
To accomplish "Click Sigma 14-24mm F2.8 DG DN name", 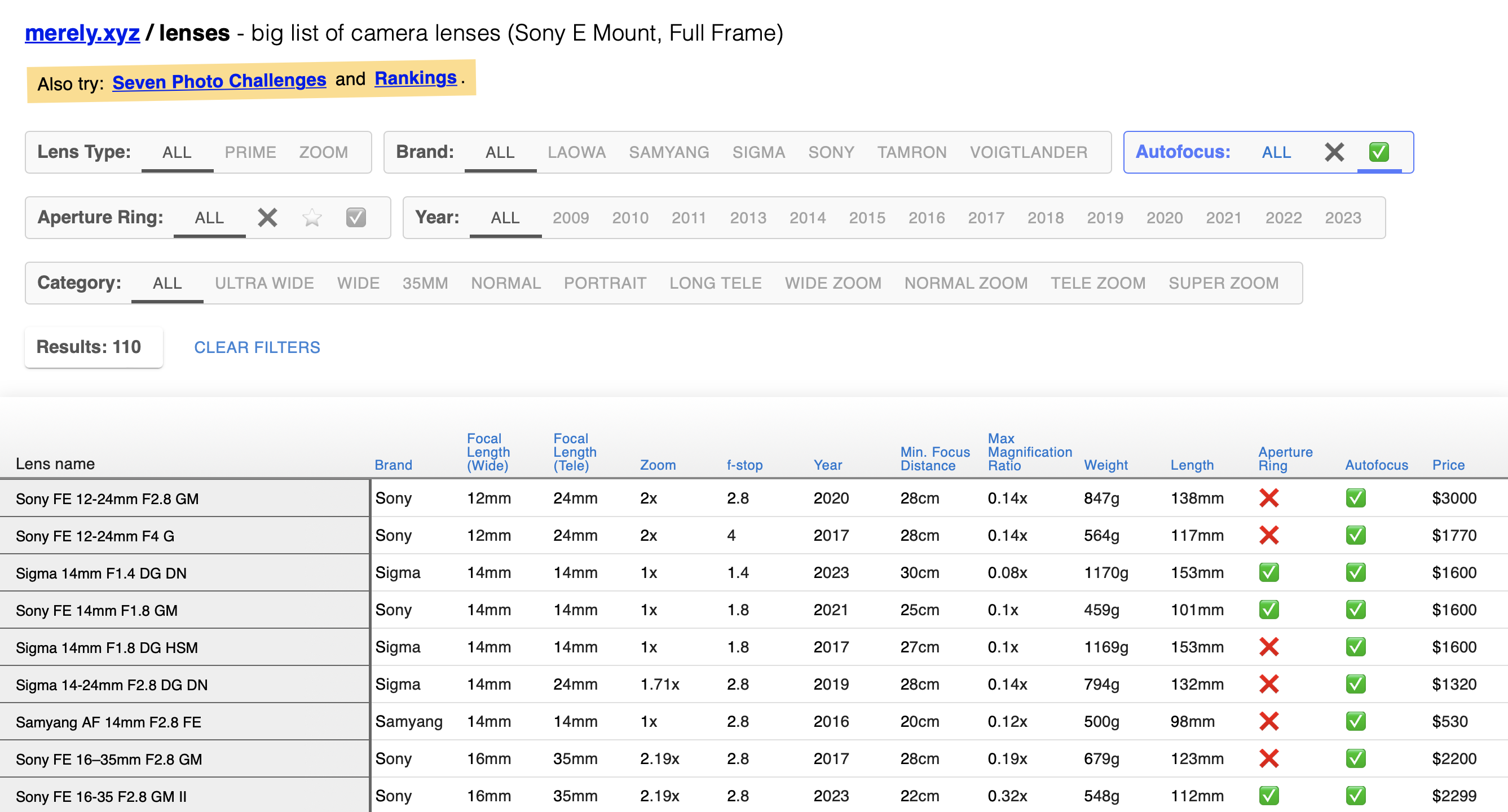I will pos(111,685).
